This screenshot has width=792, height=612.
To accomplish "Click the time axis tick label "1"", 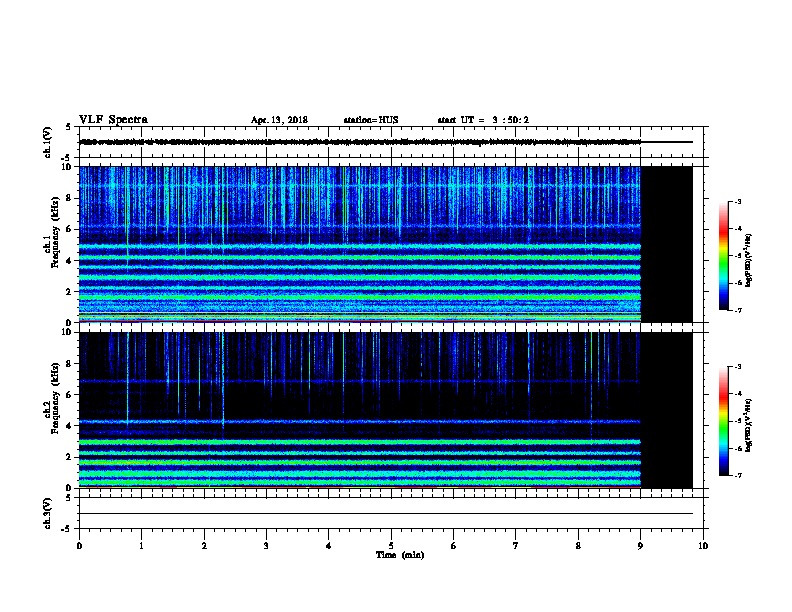I will (x=142, y=546).
